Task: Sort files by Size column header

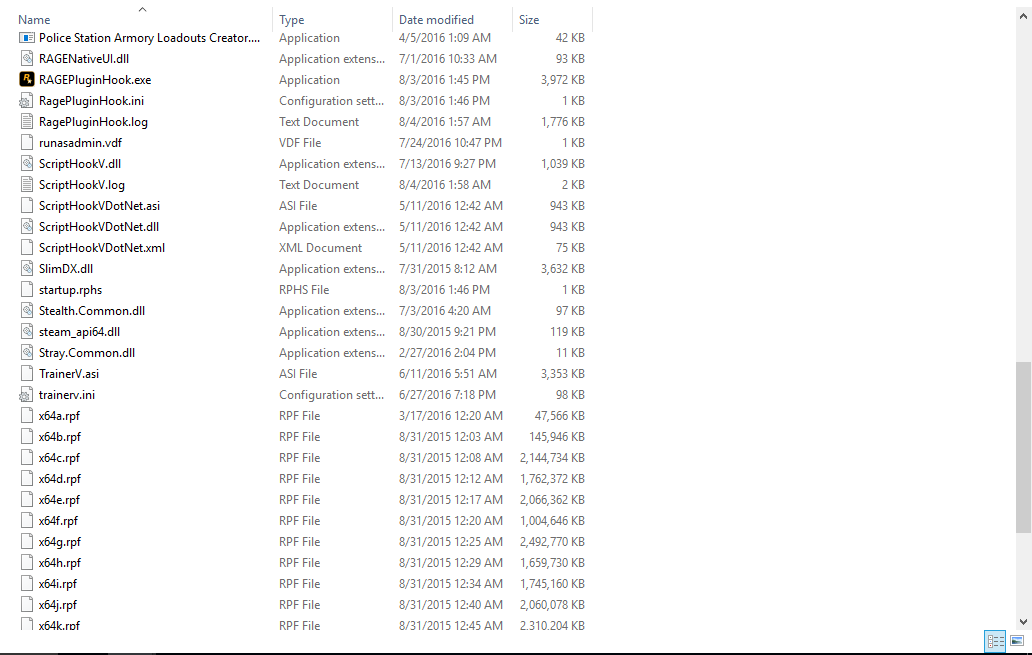Action: point(529,20)
